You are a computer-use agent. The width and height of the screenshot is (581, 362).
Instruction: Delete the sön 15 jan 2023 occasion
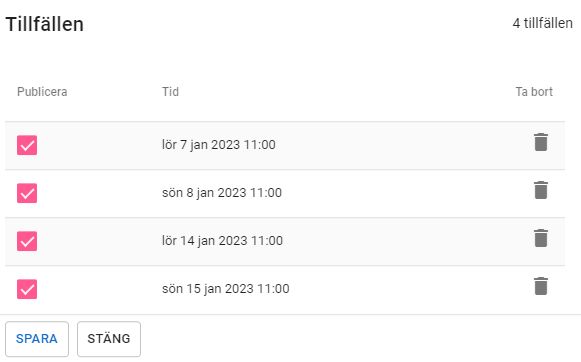[541, 286]
